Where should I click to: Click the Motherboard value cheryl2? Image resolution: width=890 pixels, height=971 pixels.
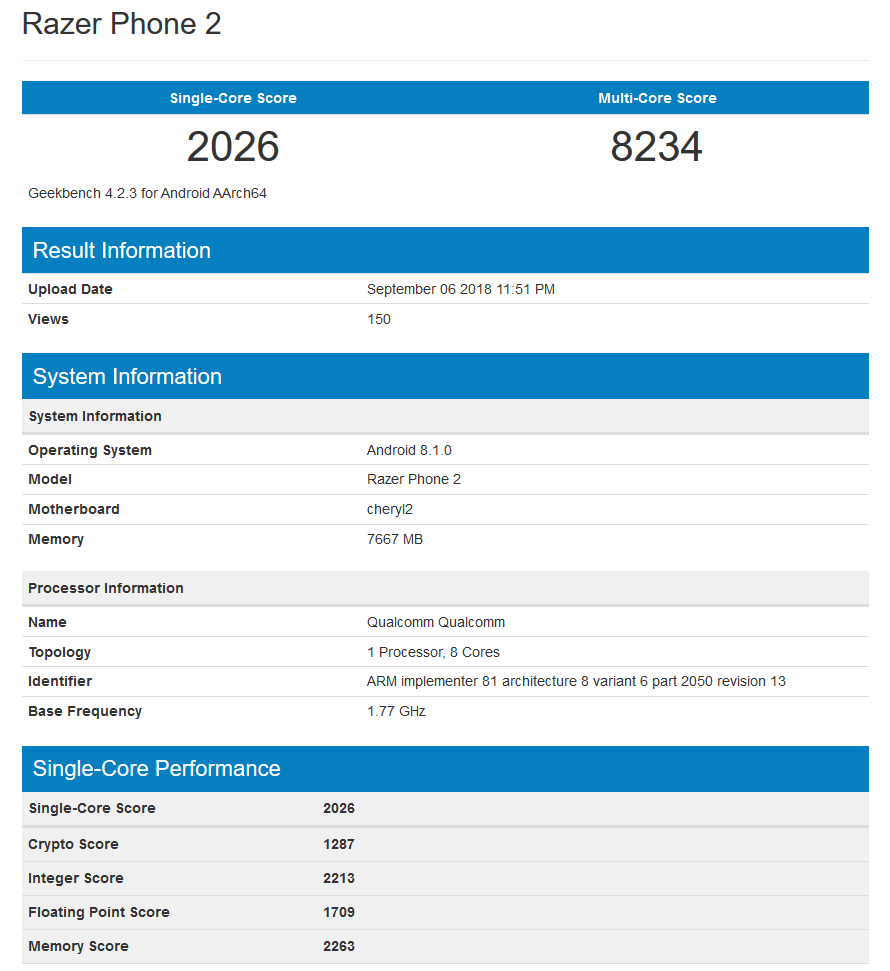(x=390, y=509)
